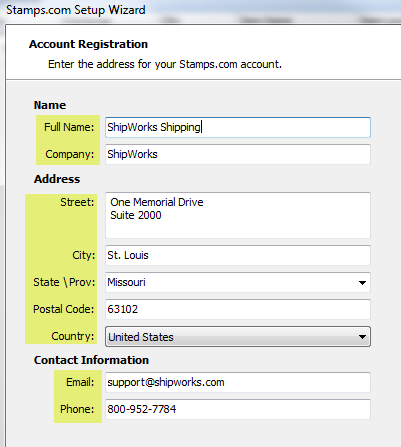Click the Stamps.com Setup Wizard title
The height and width of the screenshot is (447, 401).
(x=76, y=10)
